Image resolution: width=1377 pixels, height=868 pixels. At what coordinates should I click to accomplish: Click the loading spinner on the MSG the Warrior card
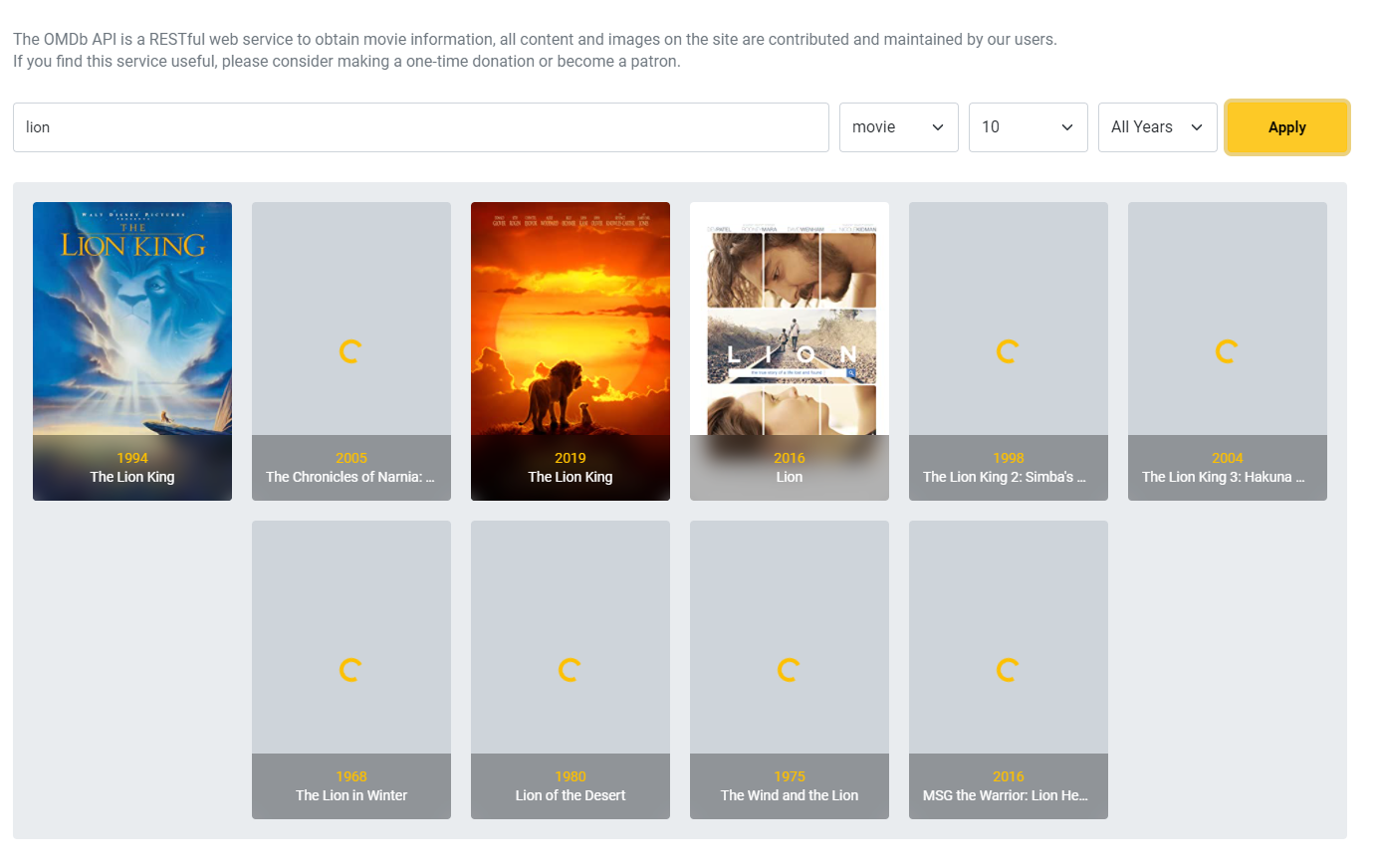tap(1008, 670)
